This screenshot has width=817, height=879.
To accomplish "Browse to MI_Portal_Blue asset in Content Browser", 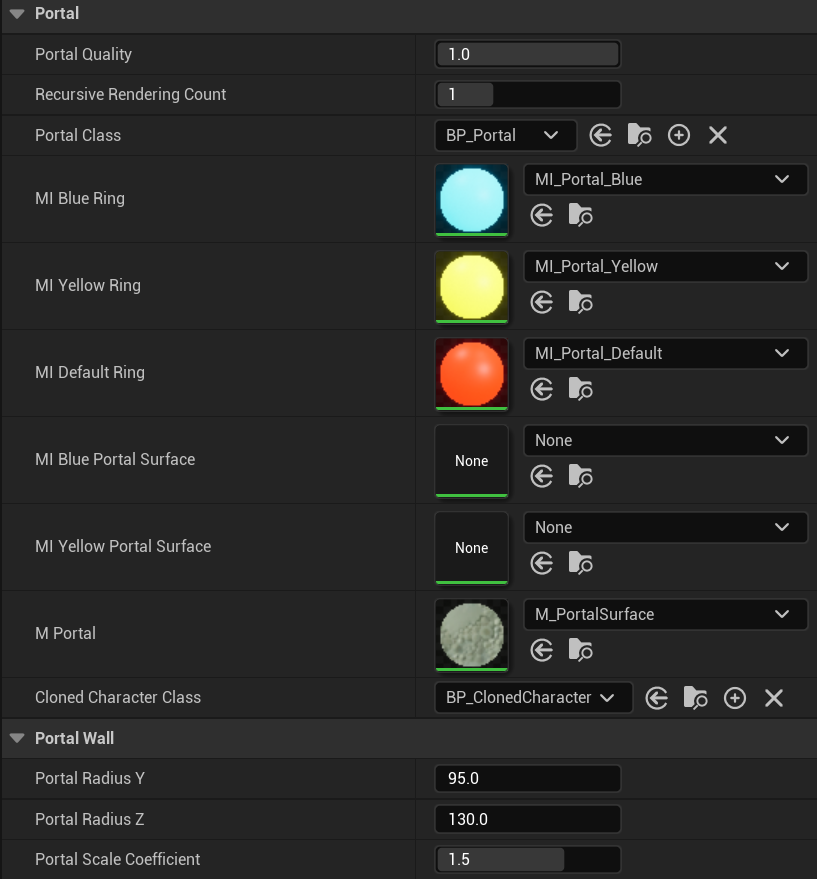I will coord(580,215).
